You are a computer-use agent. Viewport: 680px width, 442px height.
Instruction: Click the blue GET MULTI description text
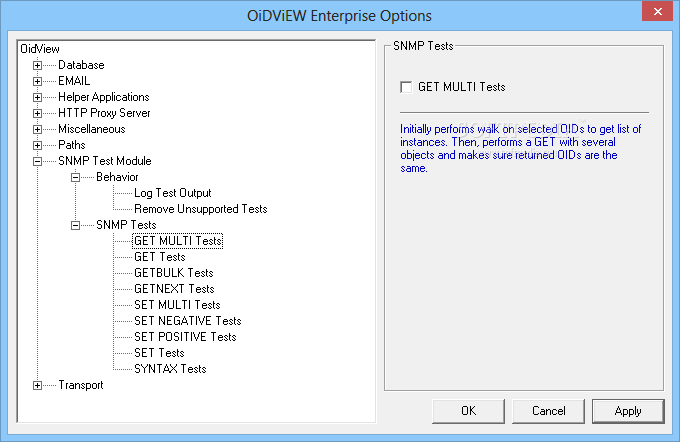[520, 148]
